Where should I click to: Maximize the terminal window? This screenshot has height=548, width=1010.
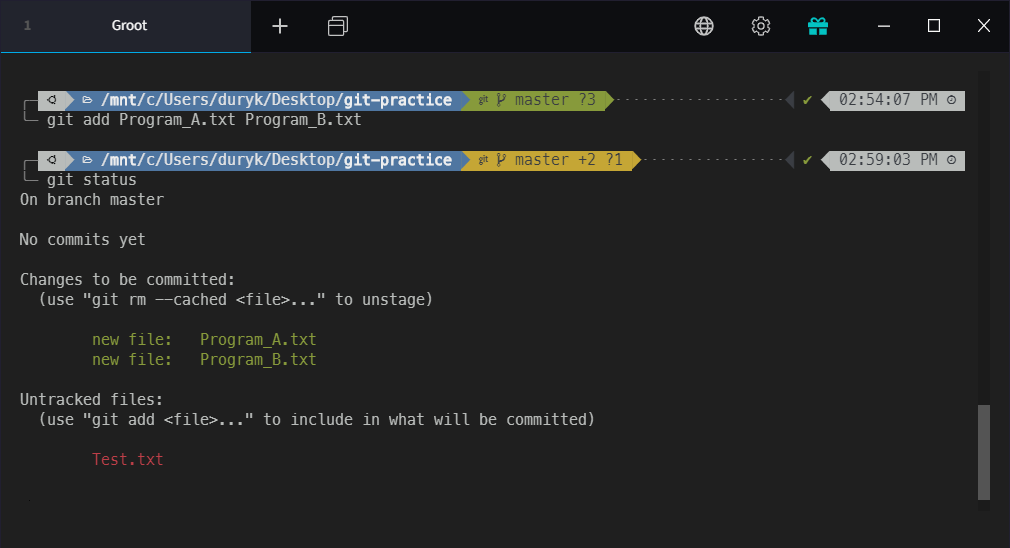click(x=933, y=26)
